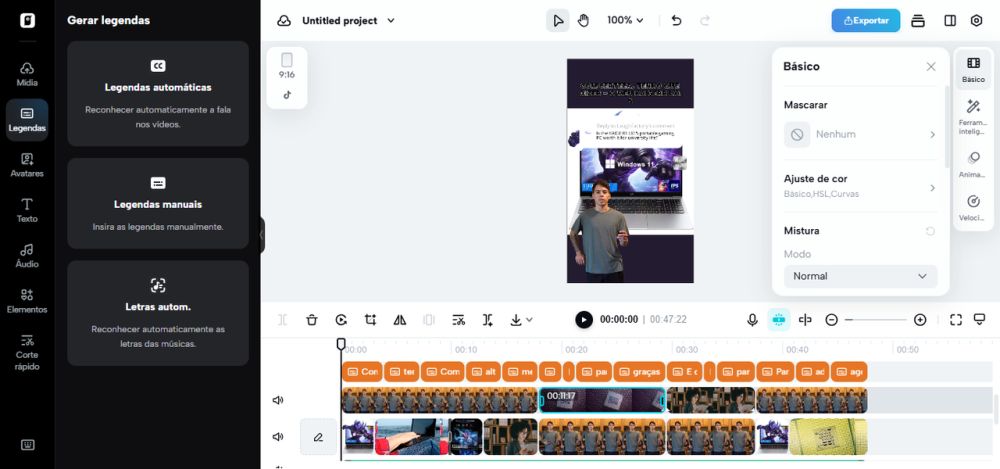The width and height of the screenshot is (1000, 469).
Task: Toggle the mid-timeline split-align icon
Action: 805,320
